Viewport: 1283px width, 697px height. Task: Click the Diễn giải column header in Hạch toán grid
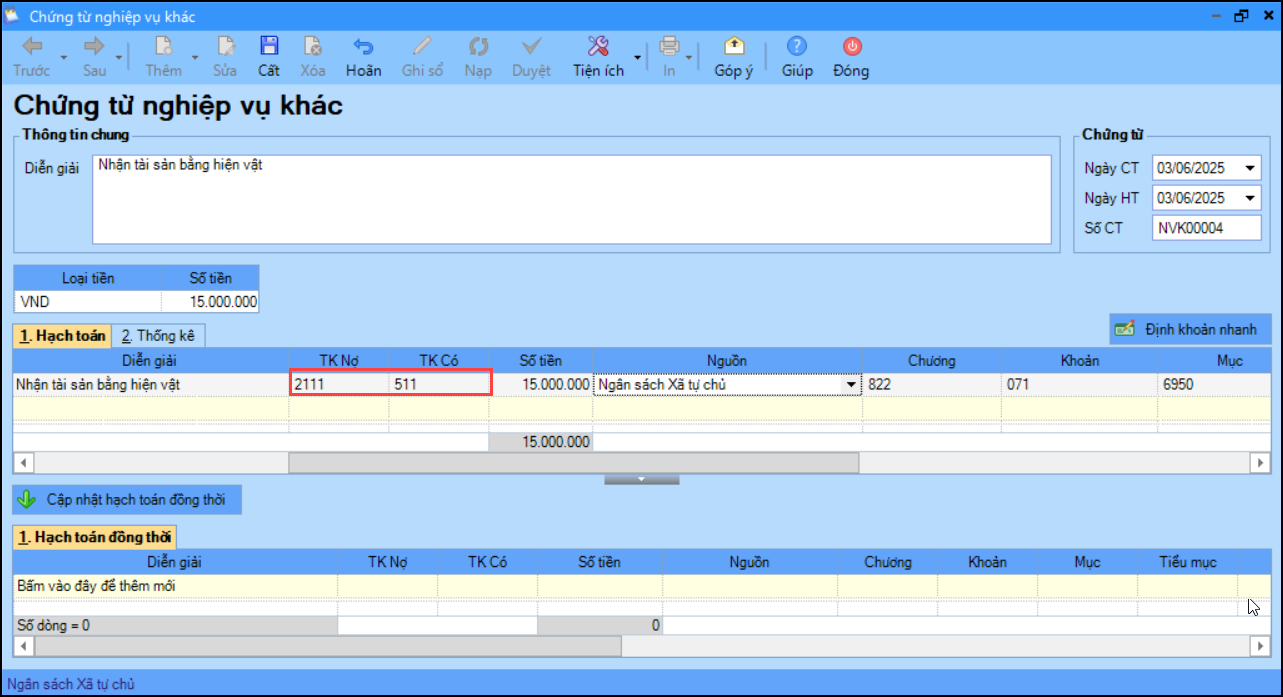click(150, 361)
